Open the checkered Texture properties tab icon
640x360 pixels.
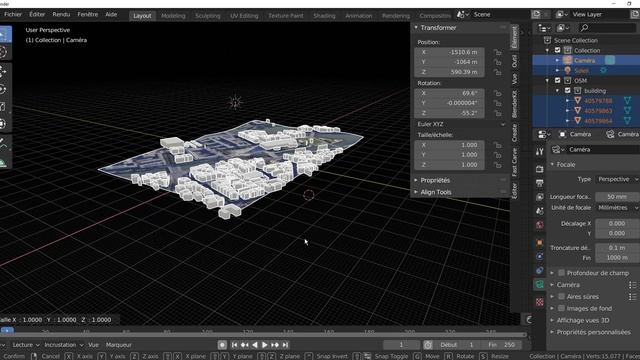coord(540,302)
